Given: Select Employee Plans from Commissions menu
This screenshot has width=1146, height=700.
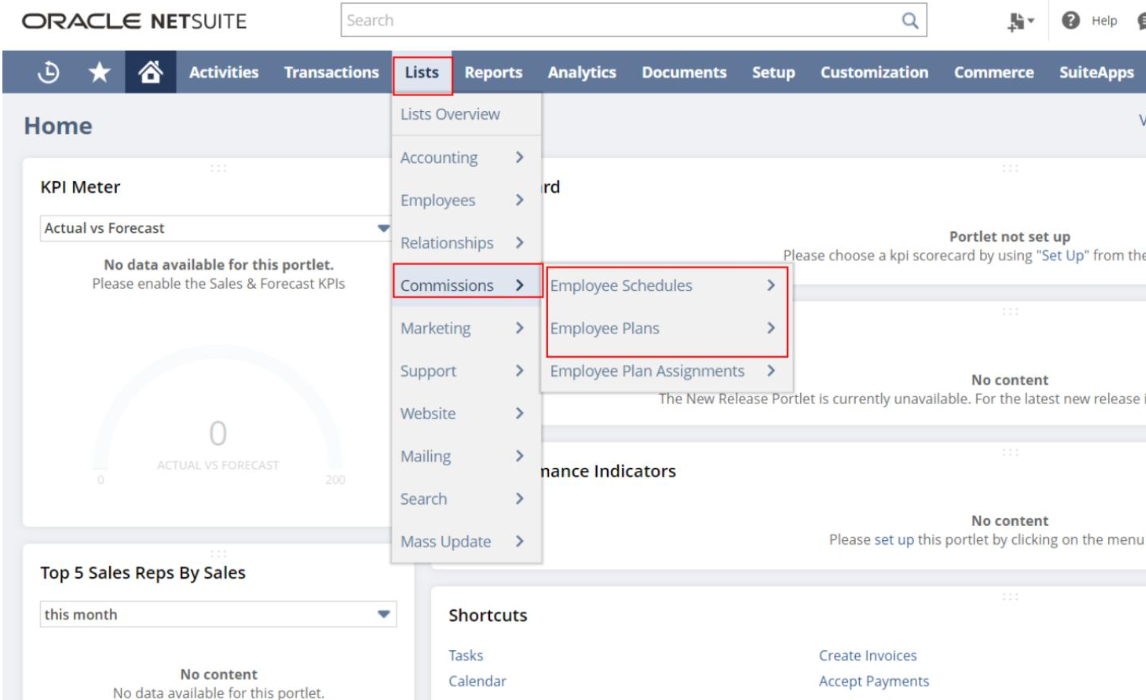Looking at the screenshot, I should click(605, 330).
